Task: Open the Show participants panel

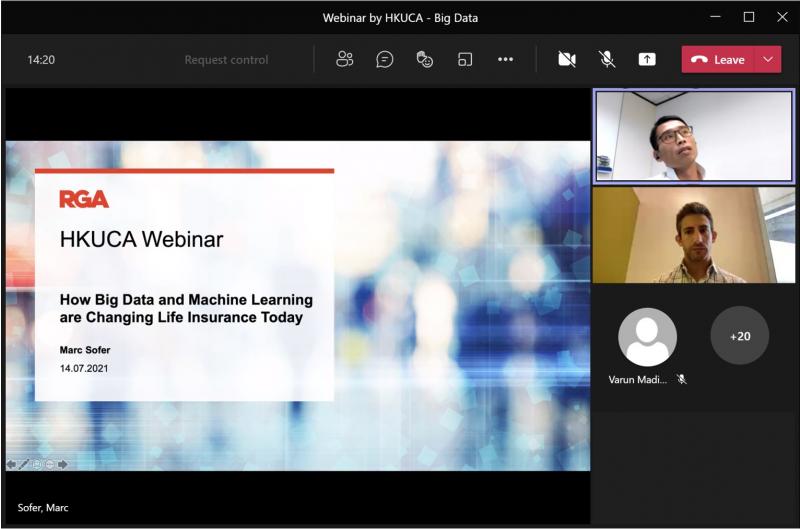Action: click(344, 59)
